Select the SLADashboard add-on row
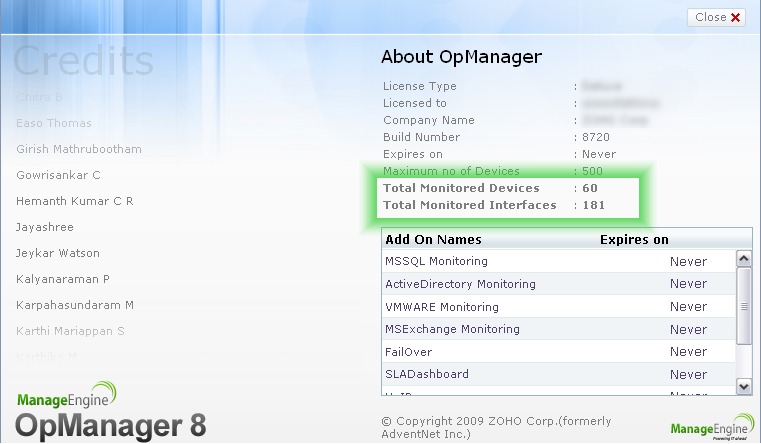 (558, 374)
